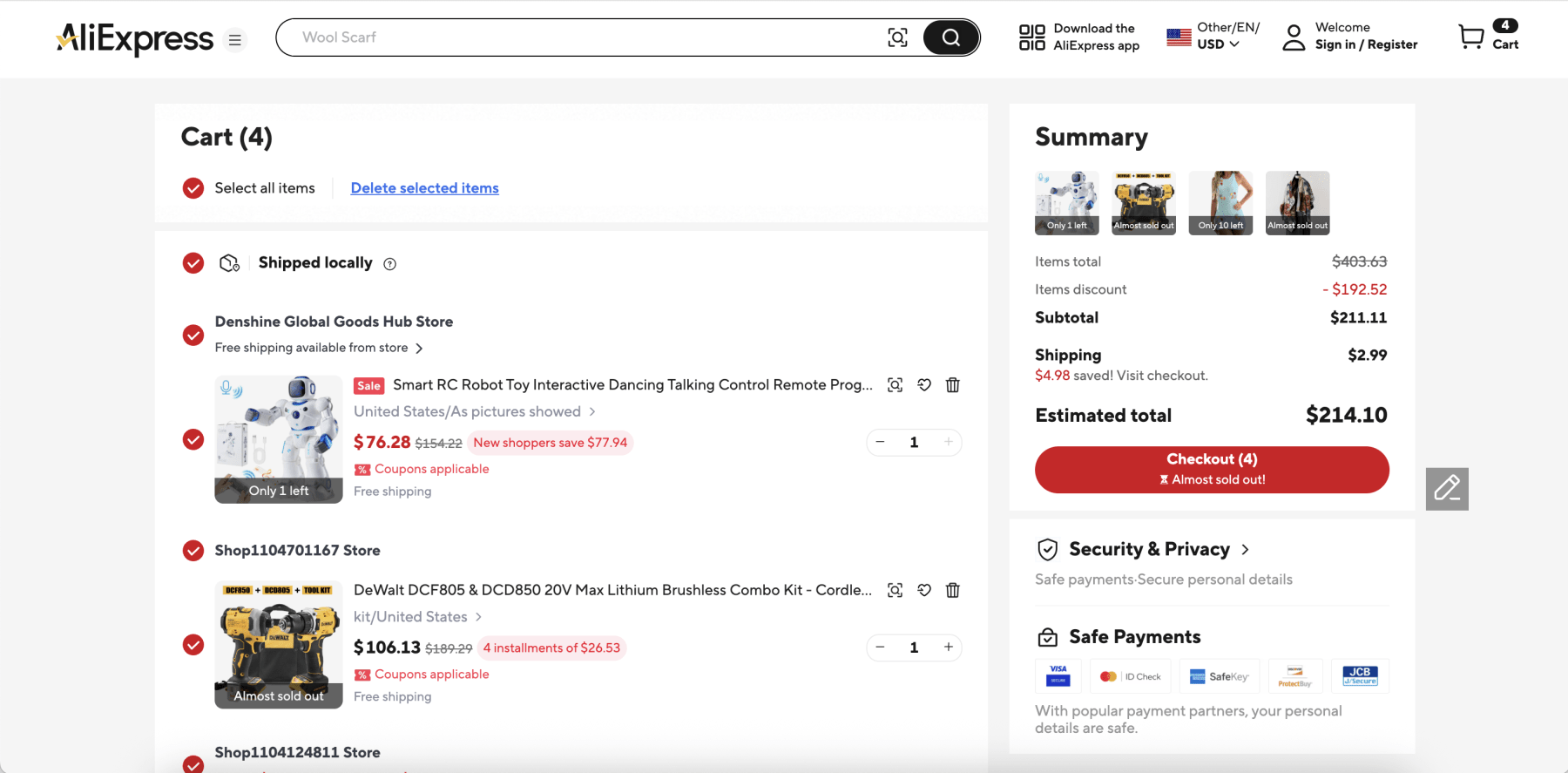Toggle the DeWalt Combo Kit item checkbox
This screenshot has height=773, width=1568.
[193, 645]
